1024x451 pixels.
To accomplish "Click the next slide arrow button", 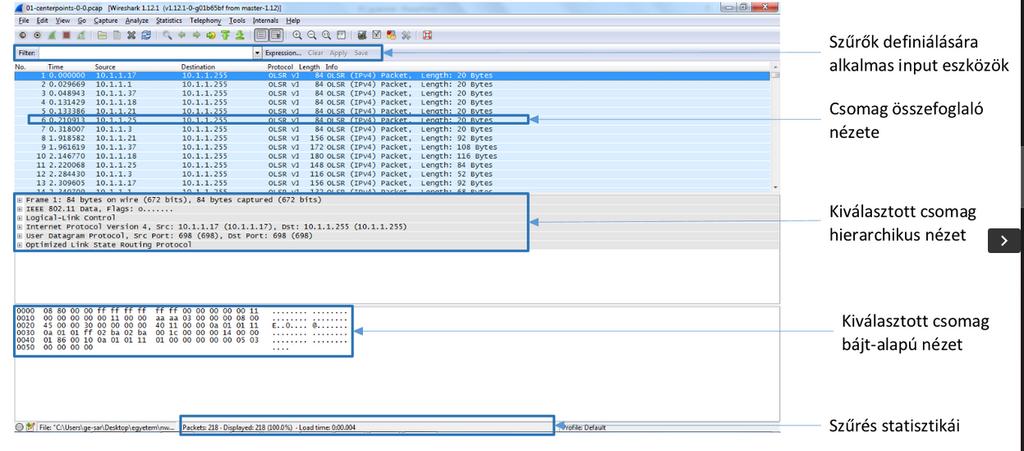I will coord(1004,241).
